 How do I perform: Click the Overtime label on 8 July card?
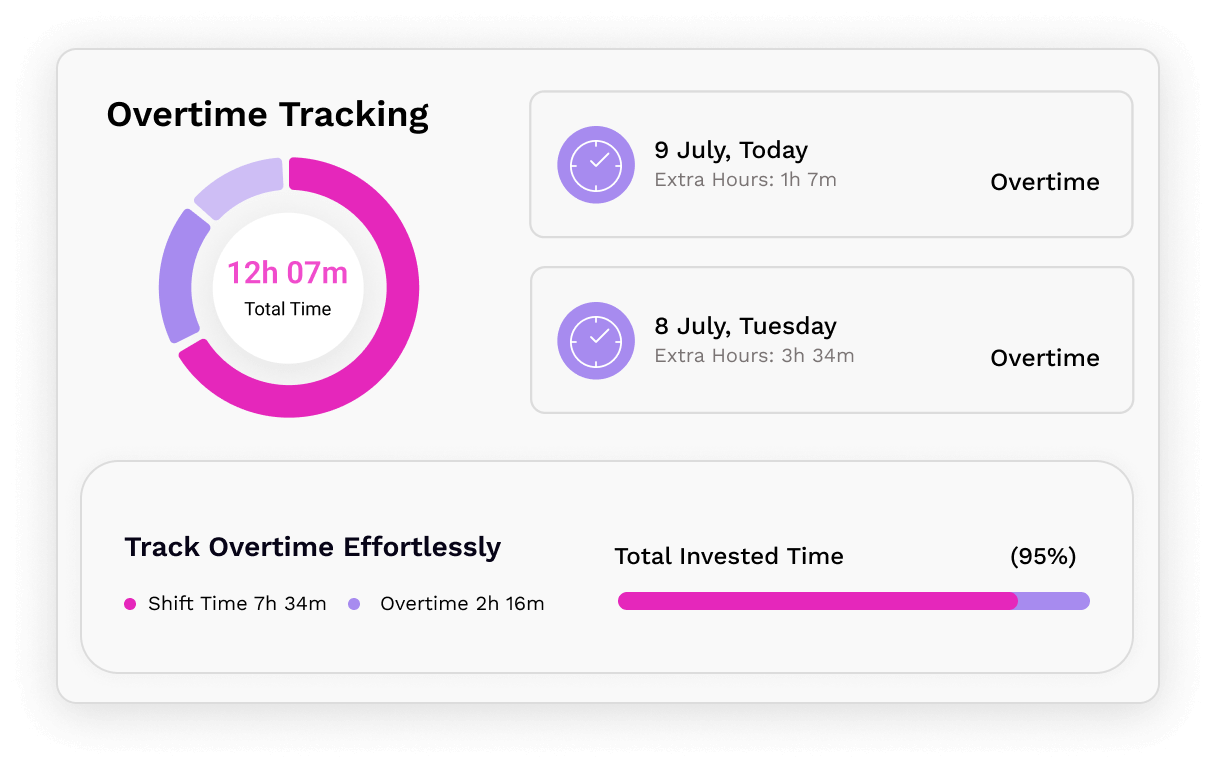[1045, 358]
